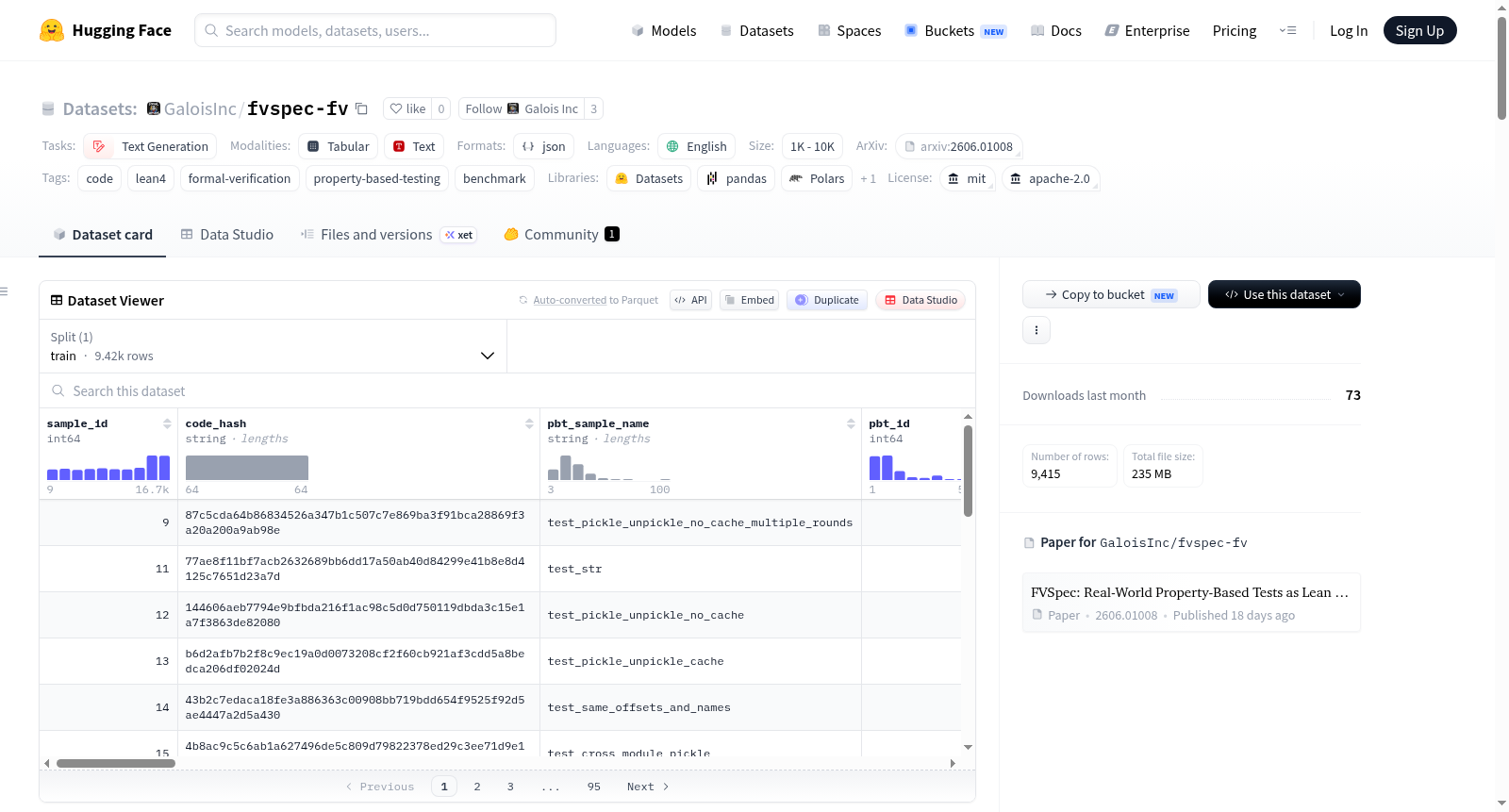Open the navigation overflow menu icon
This screenshot has height=812, width=1509.
pos(1287,30)
